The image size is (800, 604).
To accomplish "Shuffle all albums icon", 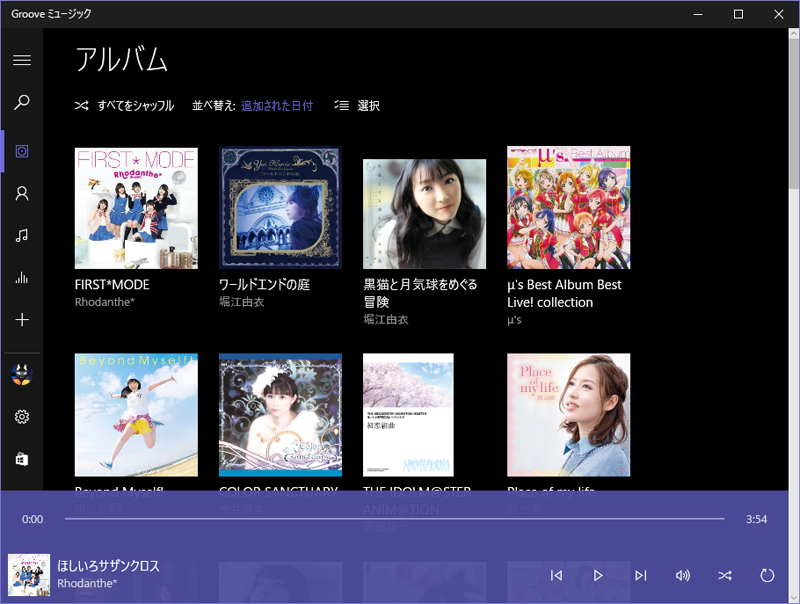I will pos(82,106).
